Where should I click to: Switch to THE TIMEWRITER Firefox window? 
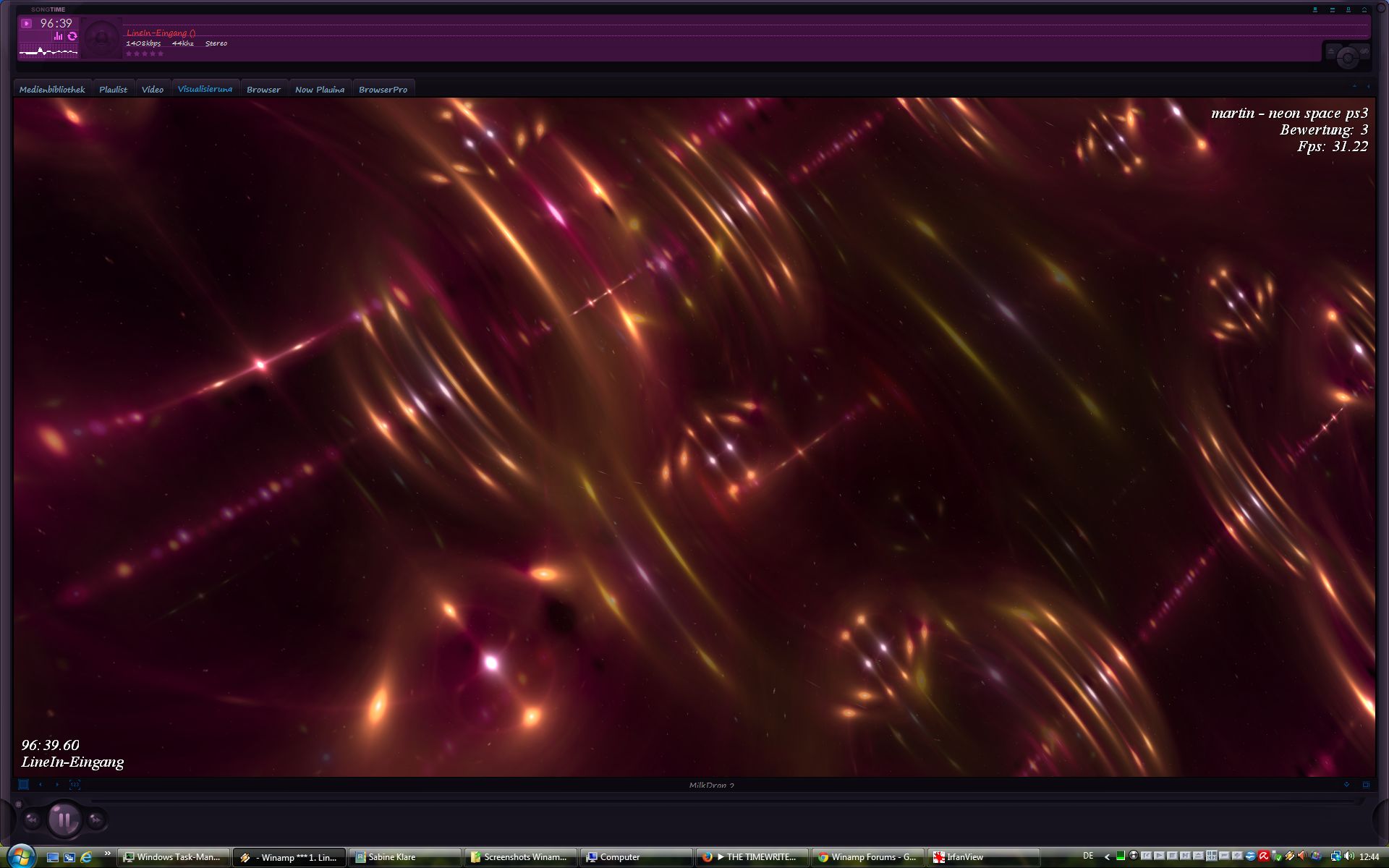(752, 857)
